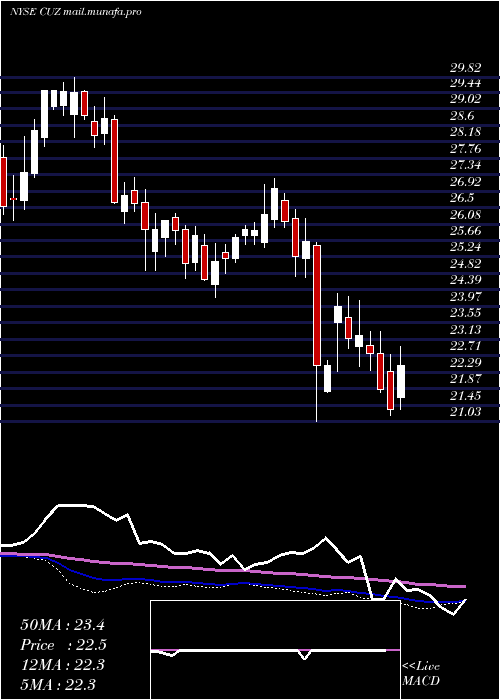Select the 29.02 price axis value
Screen dimensions: 500x700
[466, 99]
